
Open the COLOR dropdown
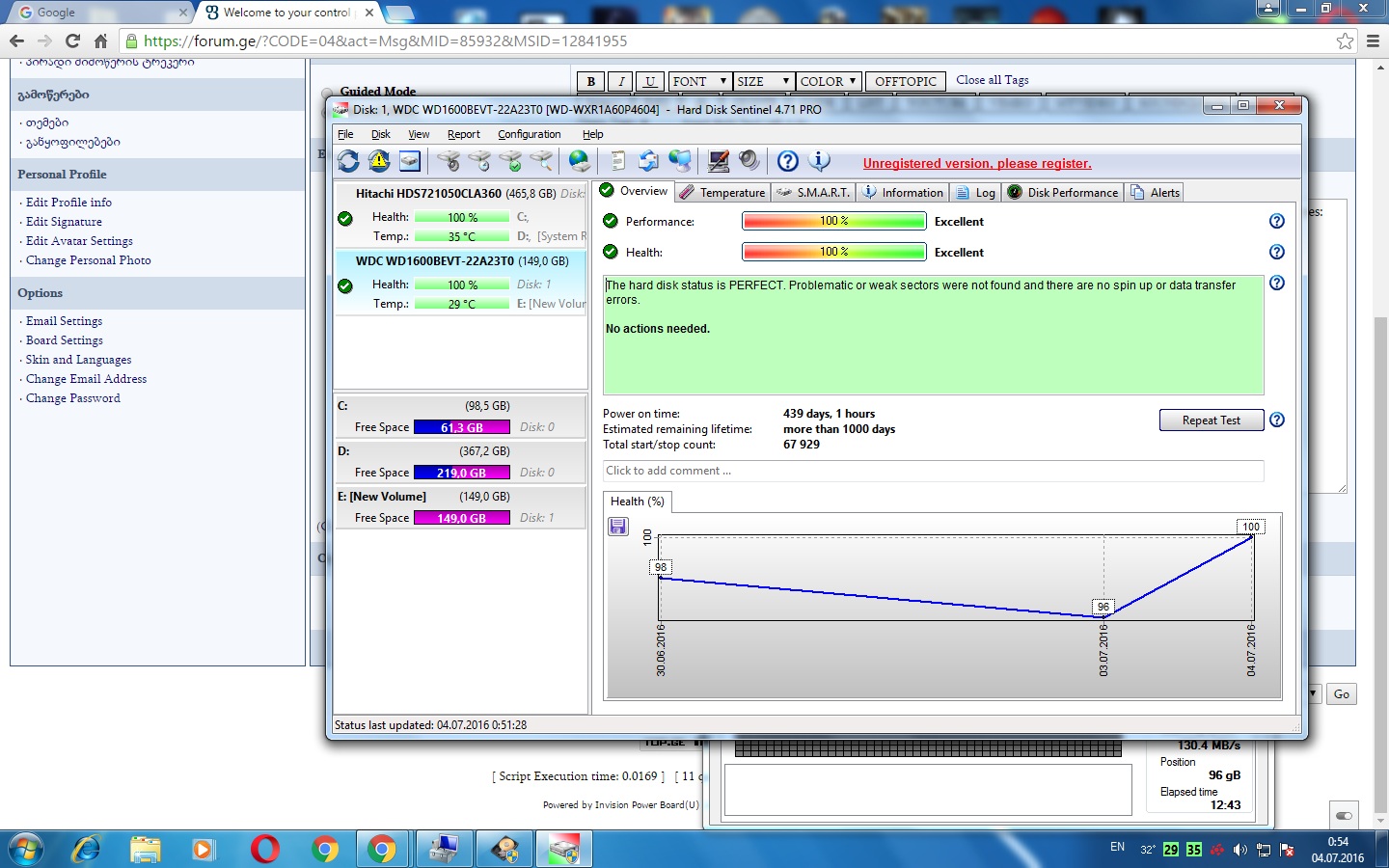pyautogui.click(x=828, y=82)
